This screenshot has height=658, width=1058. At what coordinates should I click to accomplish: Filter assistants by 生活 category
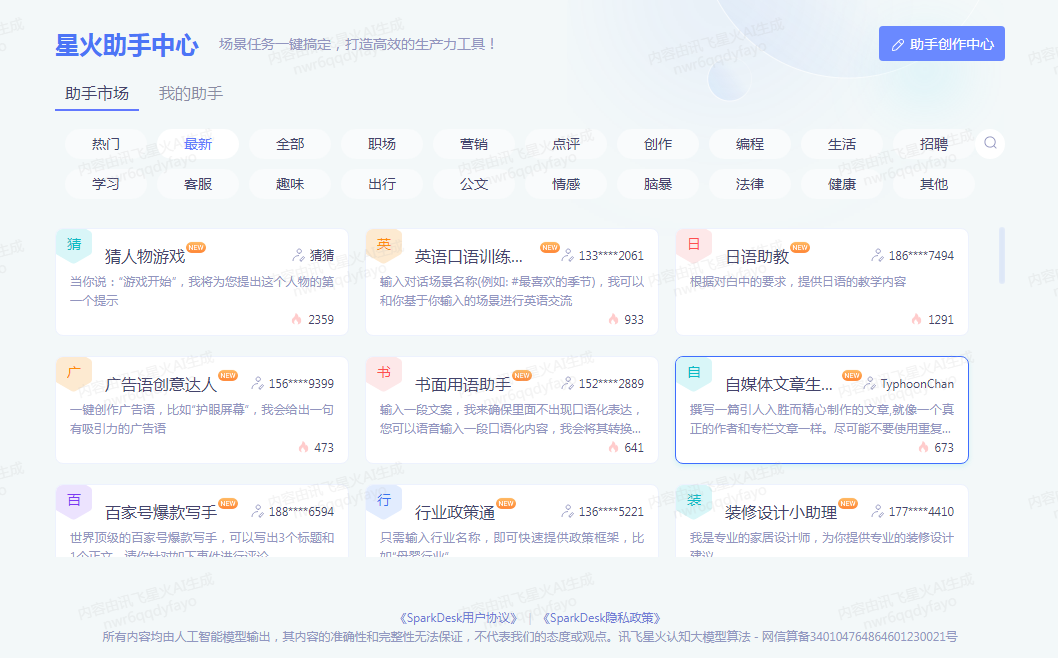tap(842, 144)
